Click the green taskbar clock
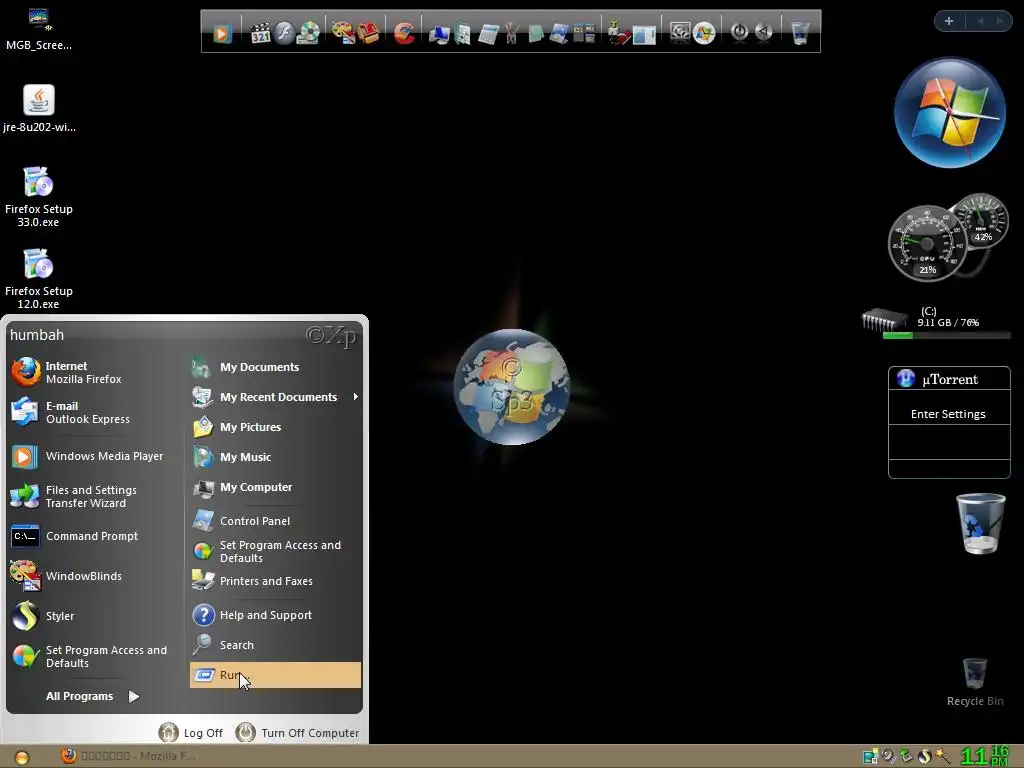The height and width of the screenshot is (768, 1024). tap(985, 756)
